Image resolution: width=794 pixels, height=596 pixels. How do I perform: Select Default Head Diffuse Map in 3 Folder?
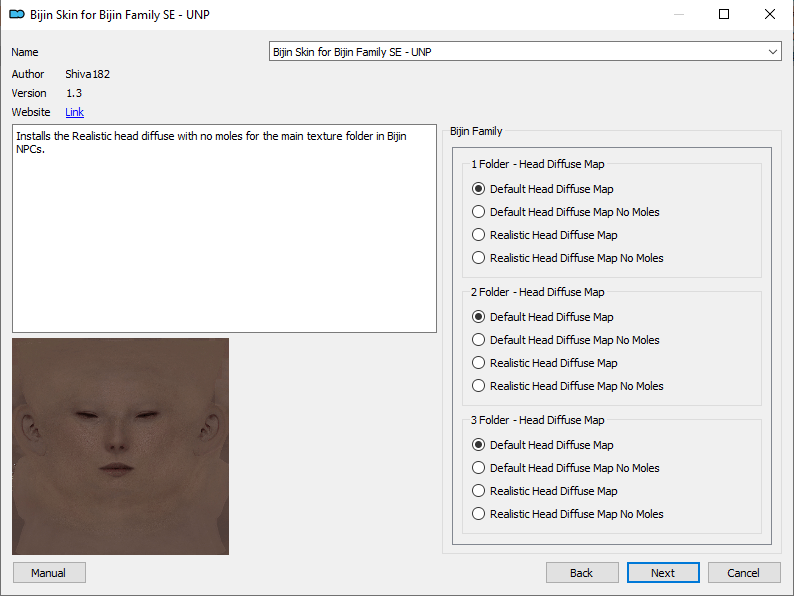pos(542,445)
